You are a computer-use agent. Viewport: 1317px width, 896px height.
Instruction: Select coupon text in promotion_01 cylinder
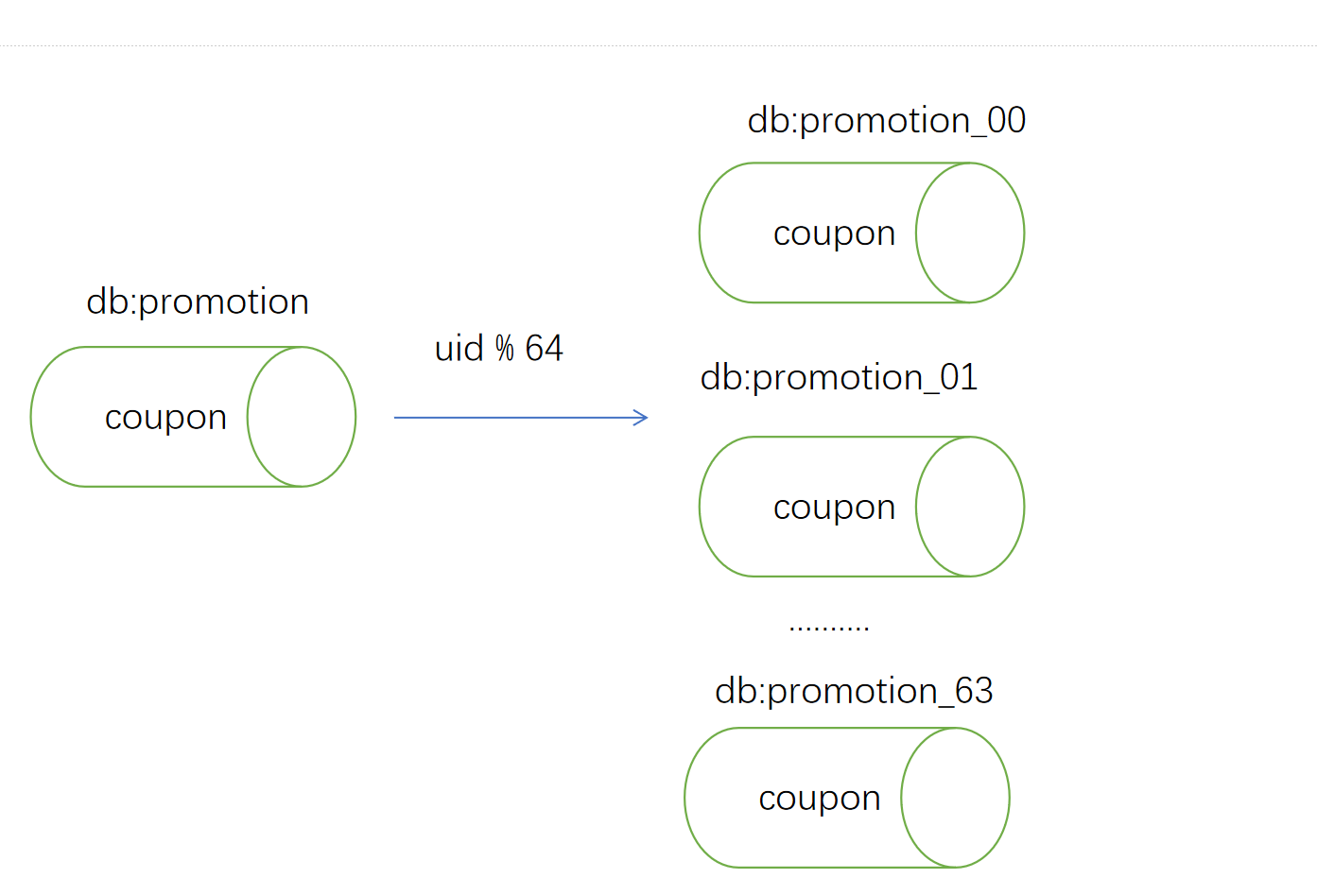point(834,508)
